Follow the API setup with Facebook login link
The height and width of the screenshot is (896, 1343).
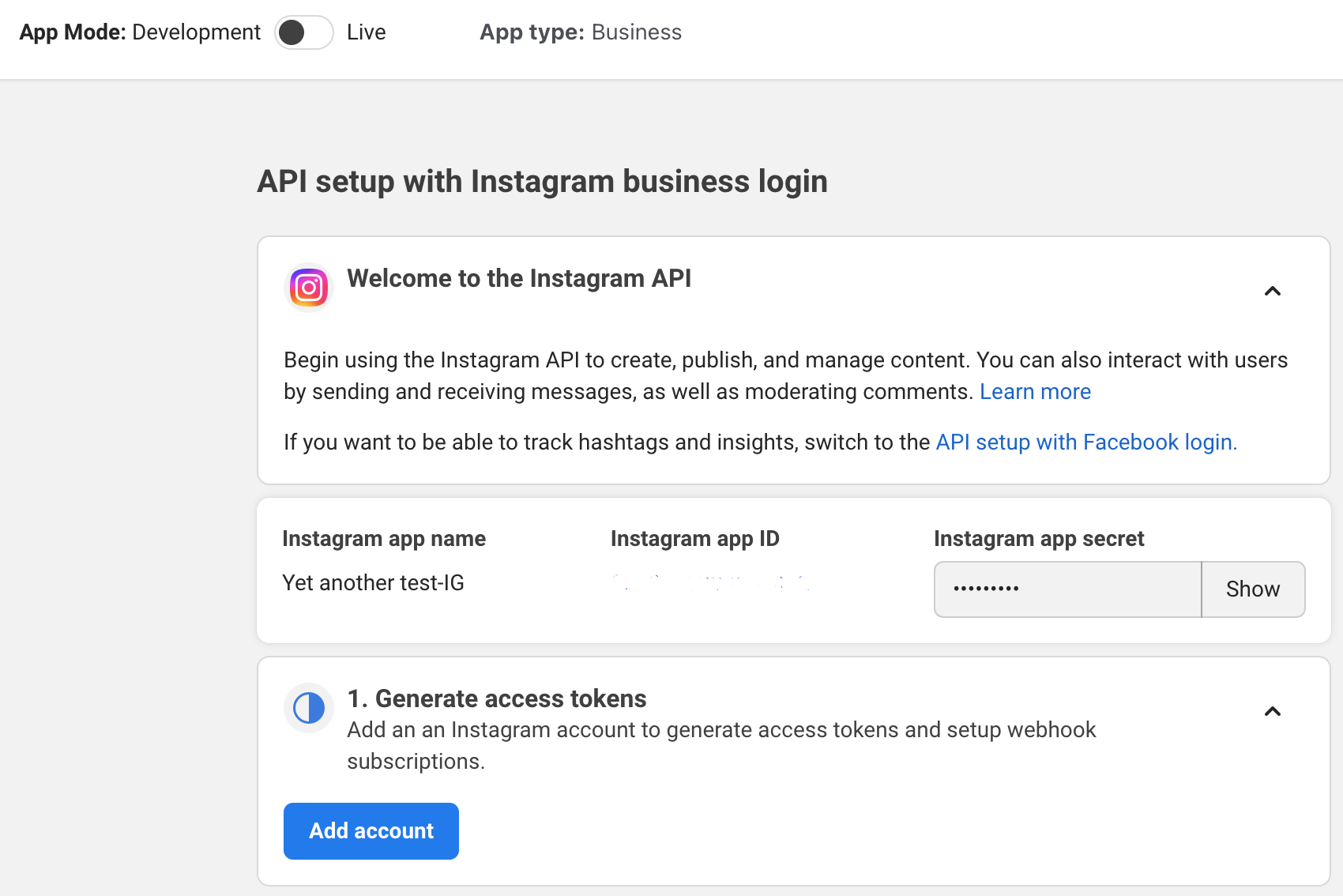tap(1085, 442)
